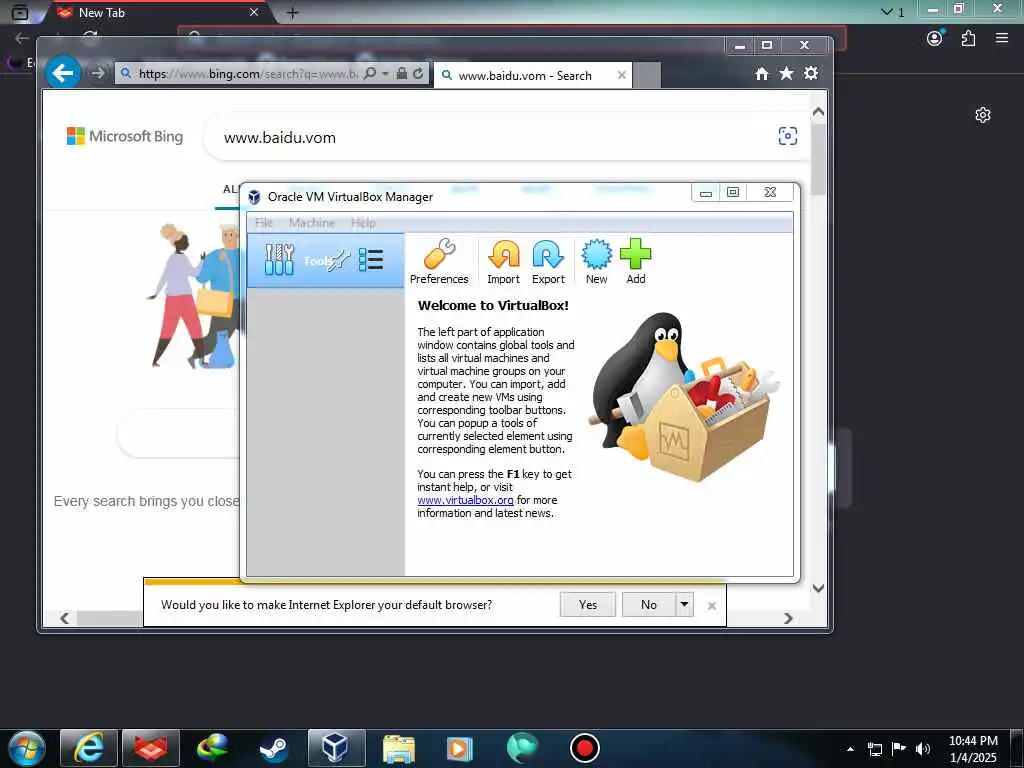
Task: Close the www.baidu.vom search tab
Action: tap(622, 76)
